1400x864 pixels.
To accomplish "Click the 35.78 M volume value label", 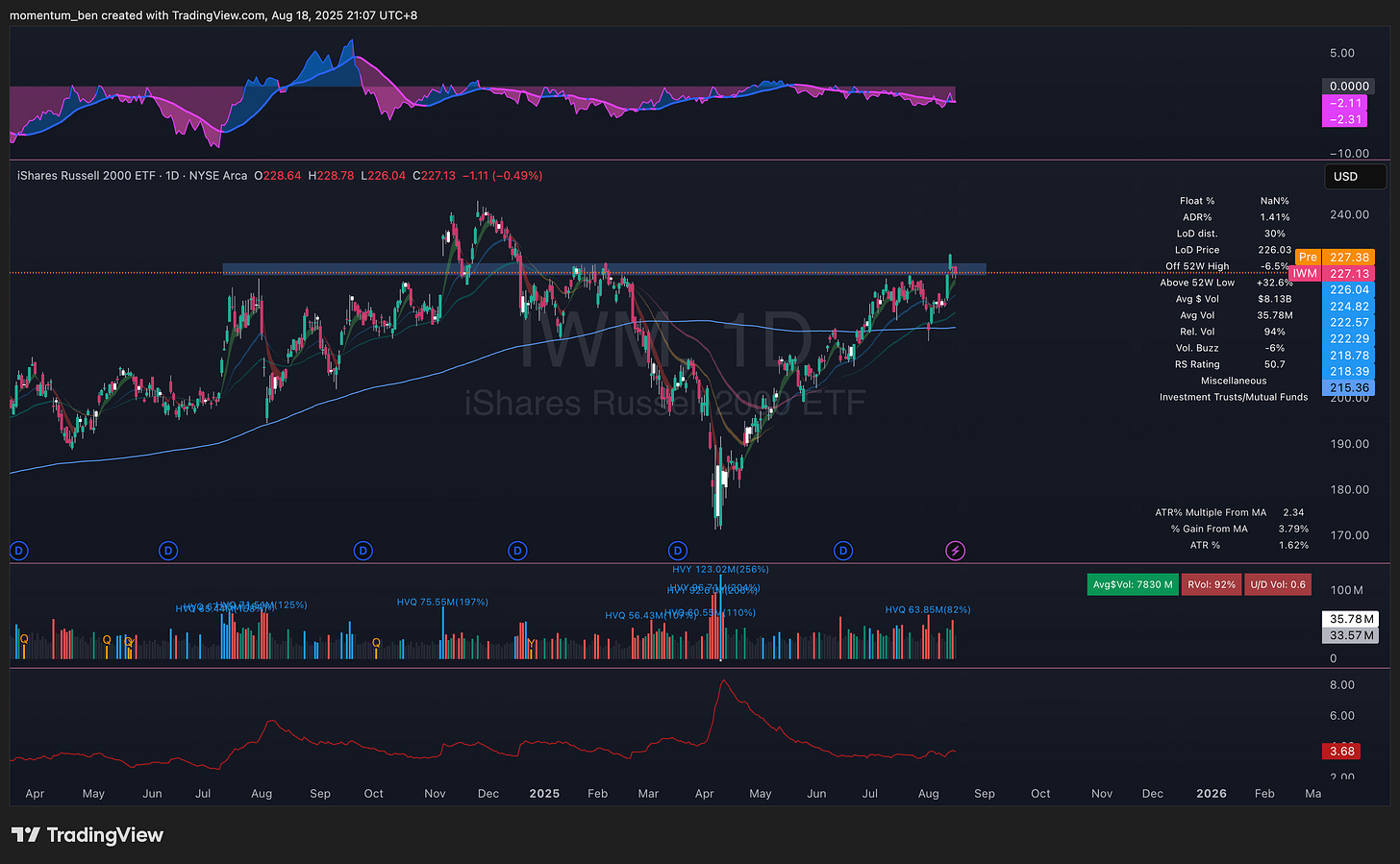I will (x=1351, y=619).
